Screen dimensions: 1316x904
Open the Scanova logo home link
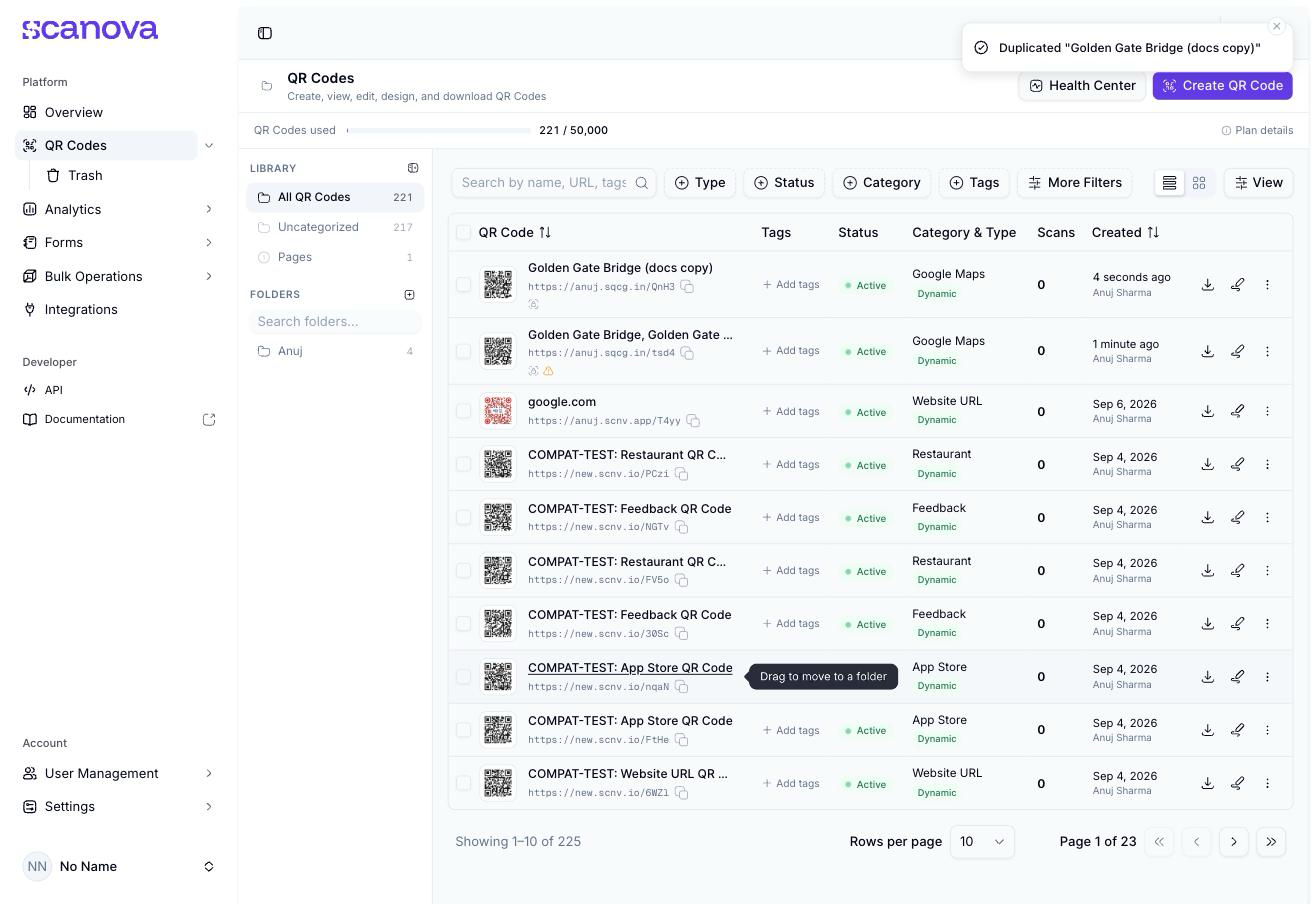pyautogui.click(x=90, y=30)
